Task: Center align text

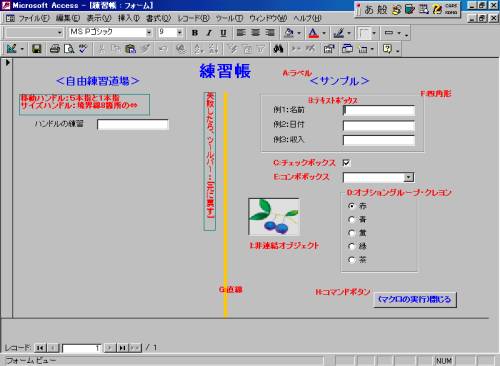Action: click(x=255, y=33)
